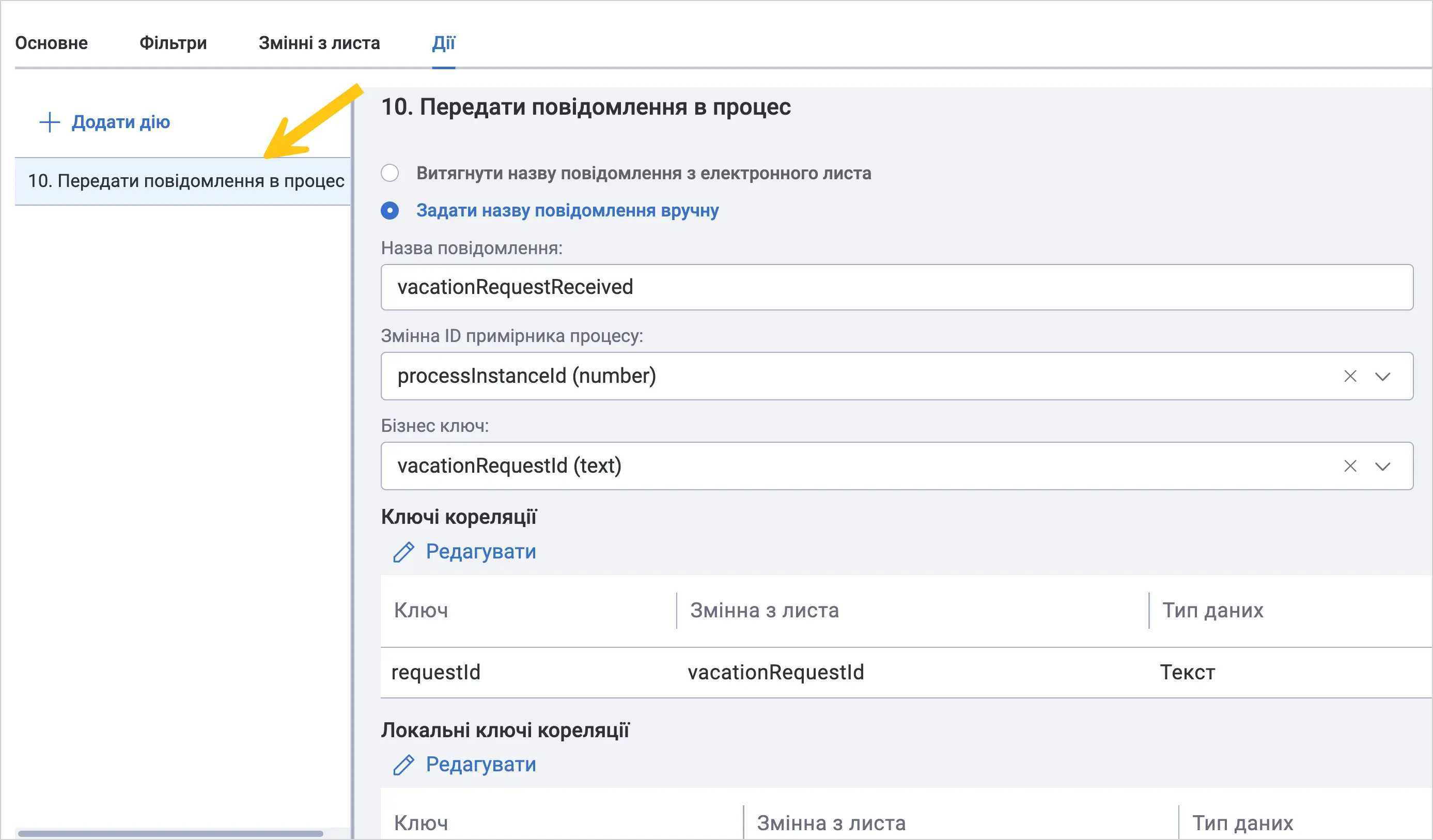Open the Змінні з листа tab
The image size is (1433, 840).
[x=319, y=43]
